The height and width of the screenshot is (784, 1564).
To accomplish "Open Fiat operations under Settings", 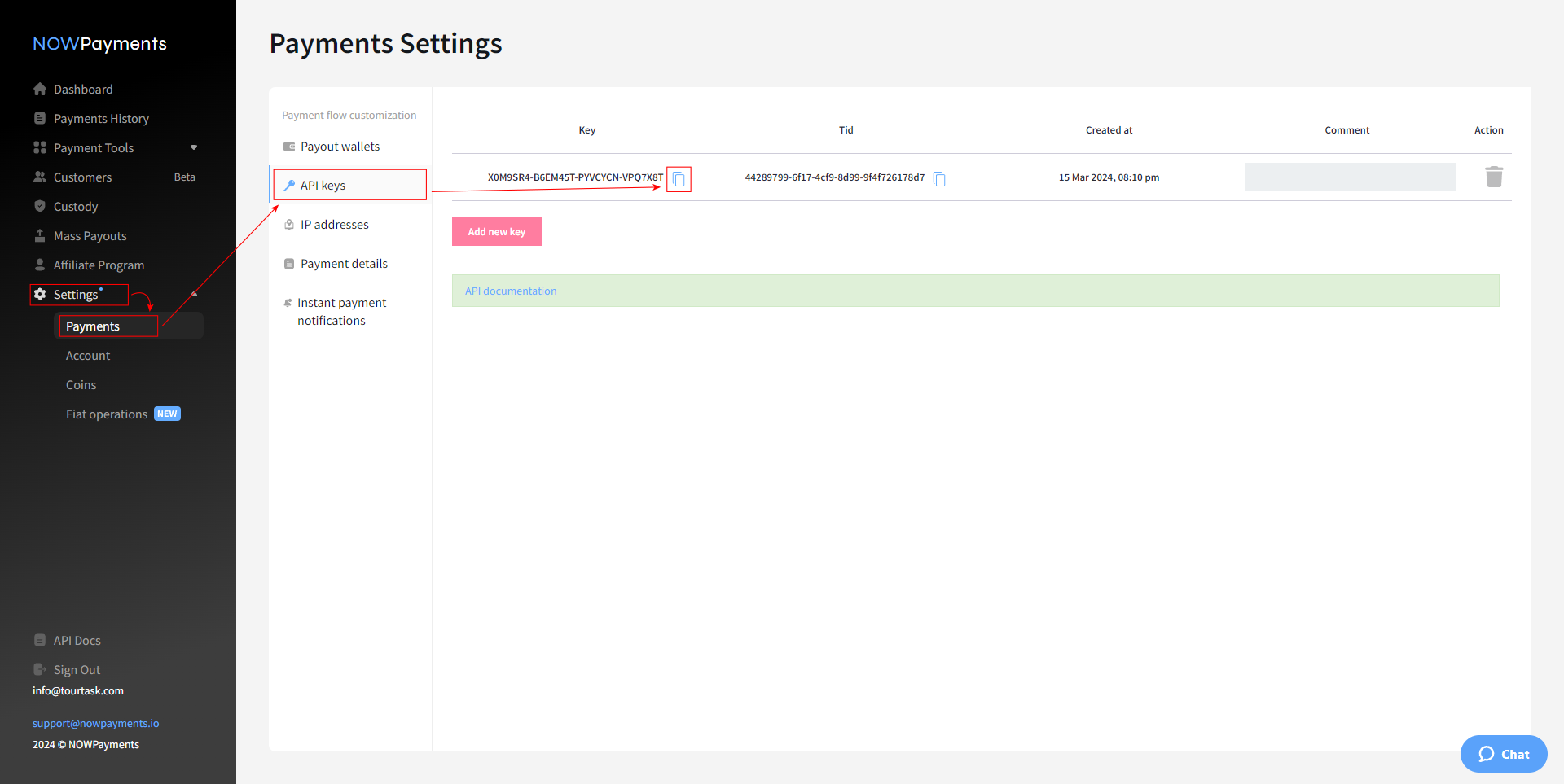I will click(107, 414).
